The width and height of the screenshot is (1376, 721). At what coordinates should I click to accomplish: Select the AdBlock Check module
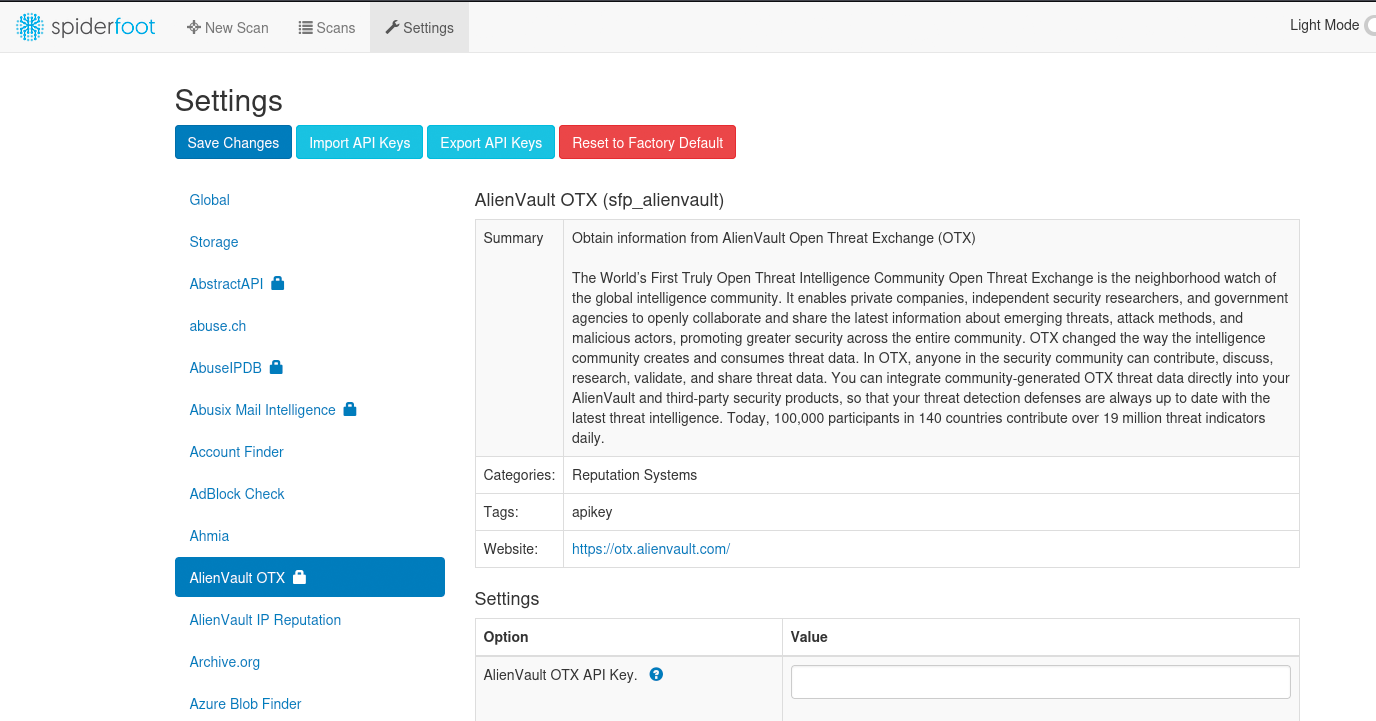pos(310,494)
